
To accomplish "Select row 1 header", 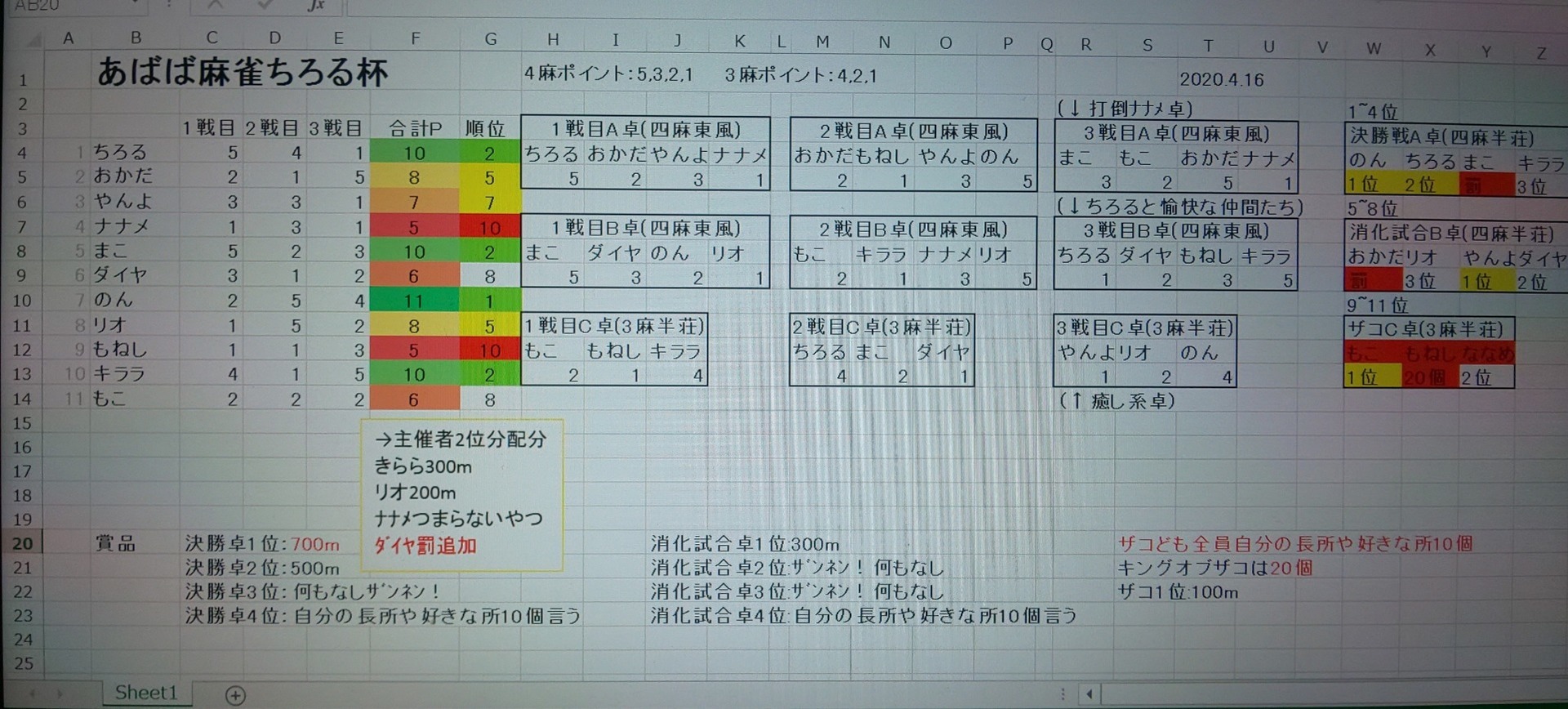I will tap(23, 80).
